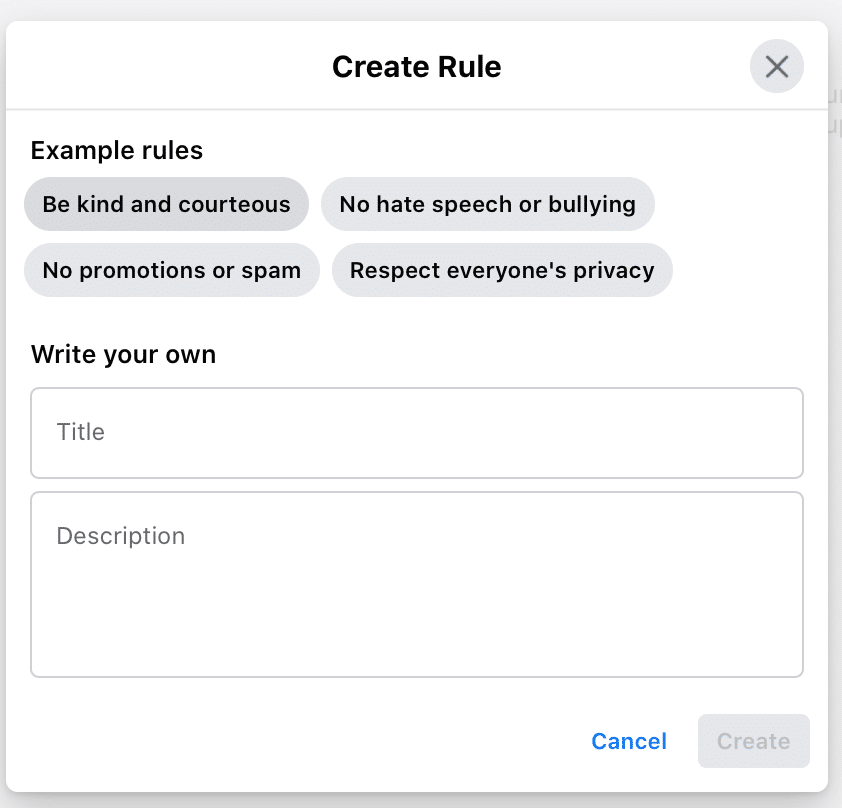Click the 'Example rules' section label
The image size is (842, 808).
117,151
